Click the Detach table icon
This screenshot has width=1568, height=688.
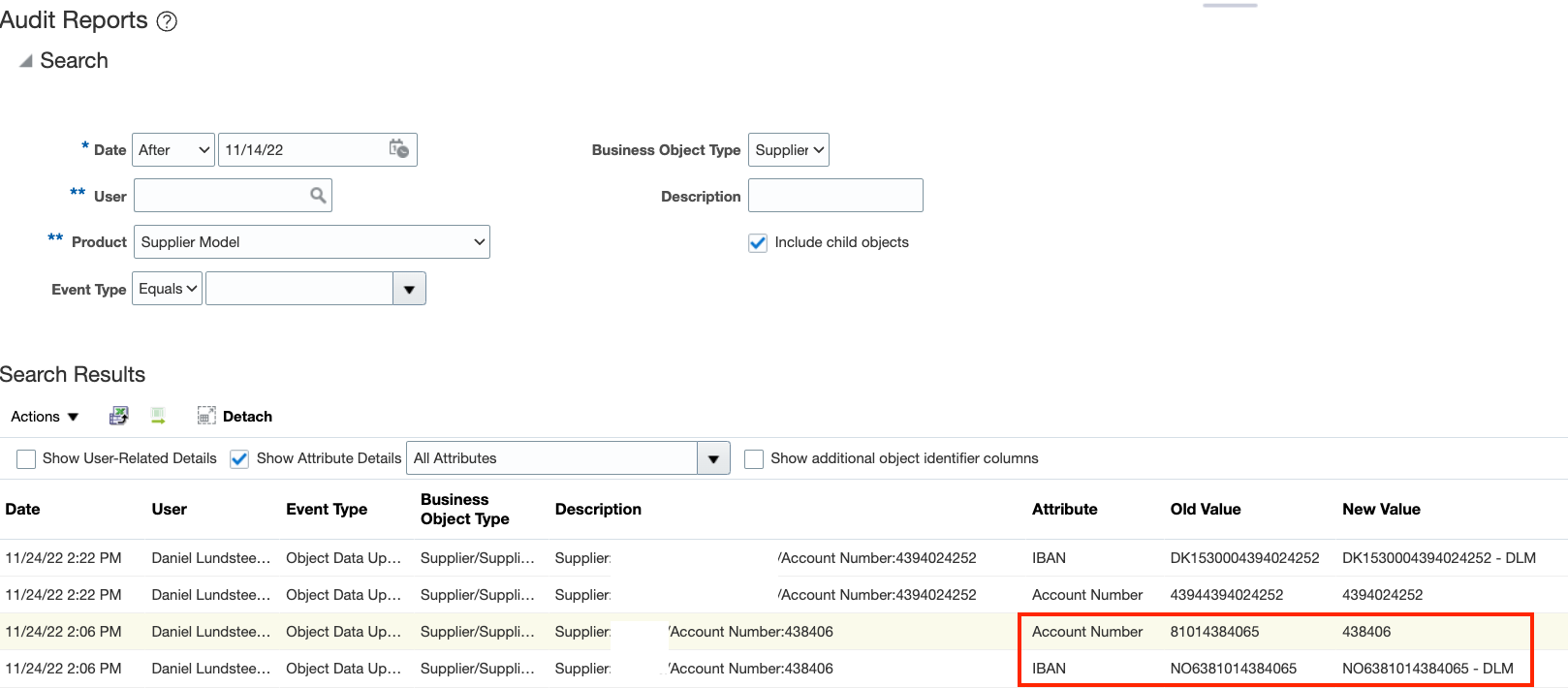(x=206, y=416)
